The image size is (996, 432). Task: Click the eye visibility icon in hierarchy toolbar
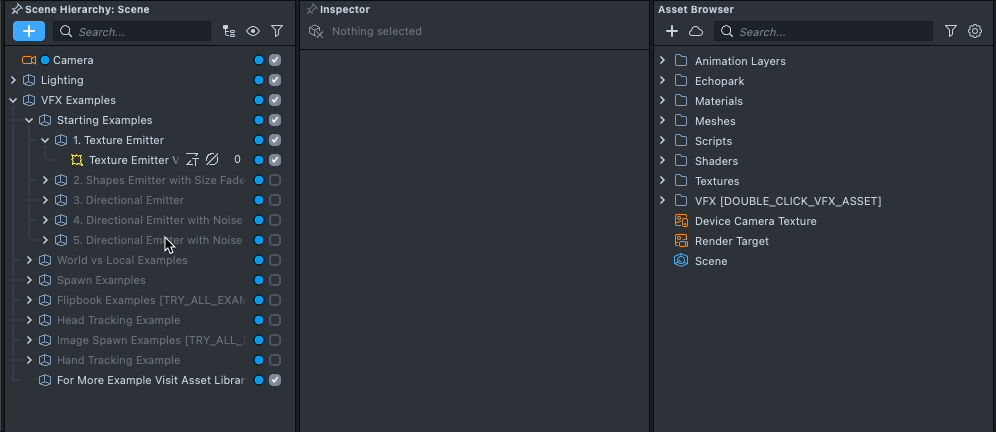coord(253,31)
